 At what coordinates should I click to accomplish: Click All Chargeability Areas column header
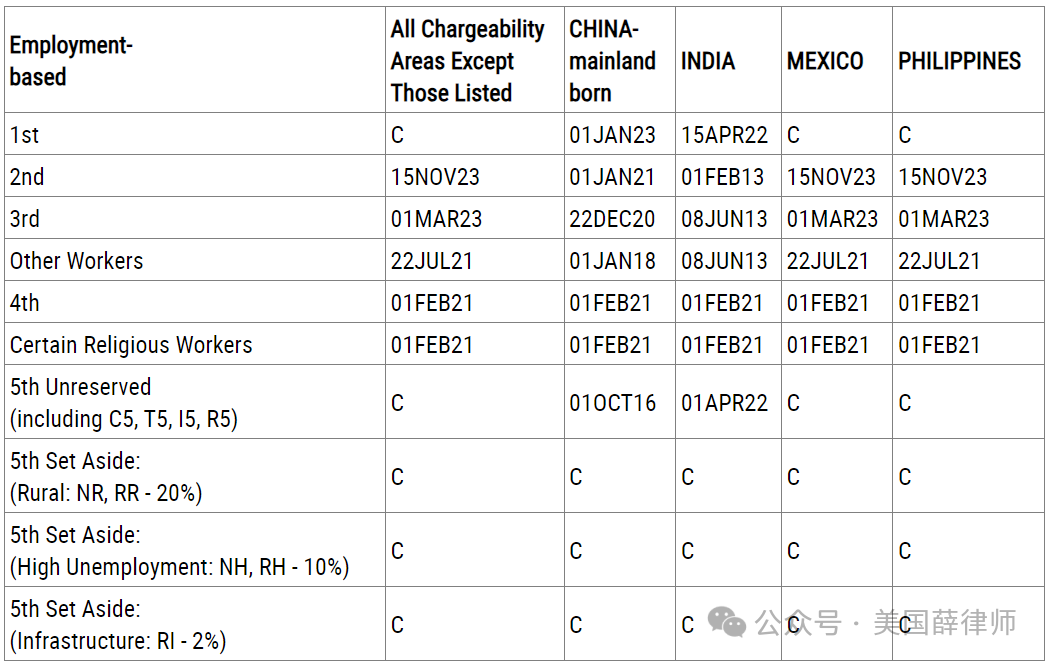click(467, 61)
